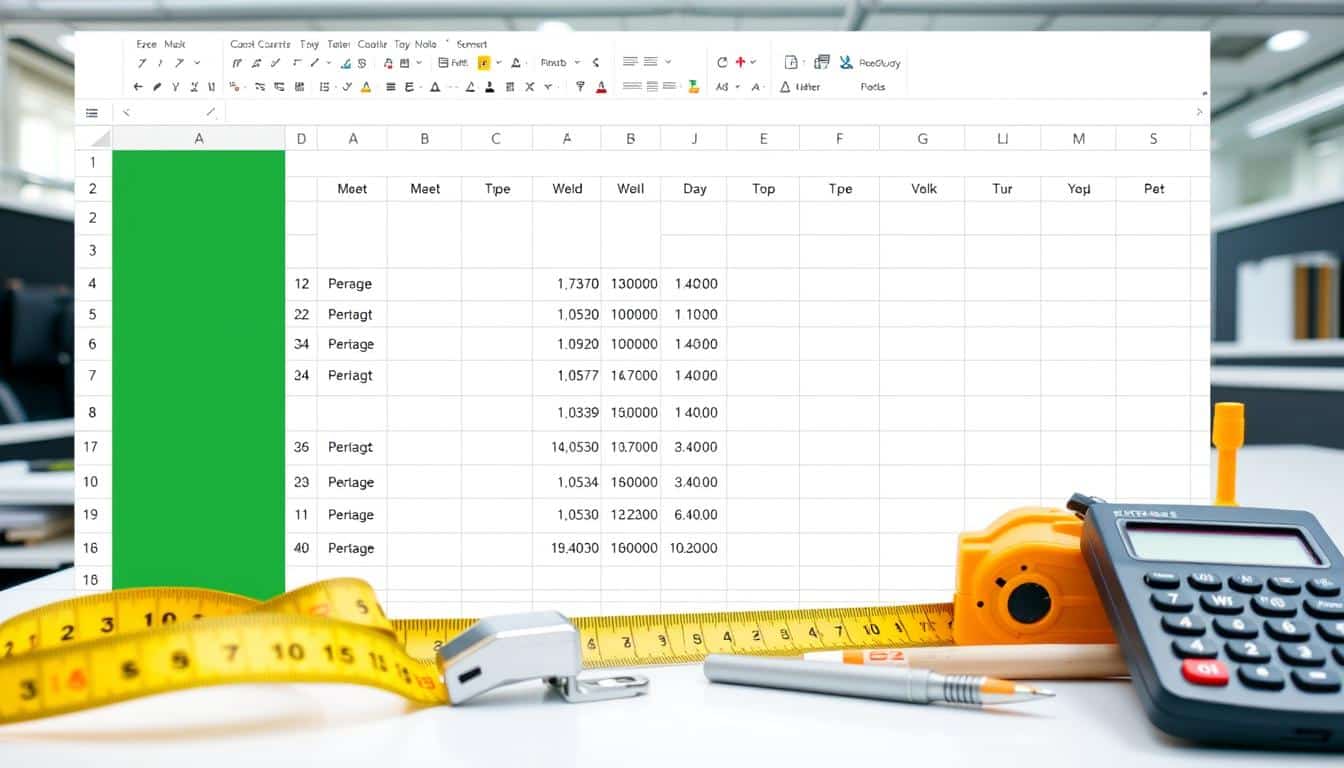Expand the chevron after the slash icons top-left
1344x768 pixels.
(197, 62)
